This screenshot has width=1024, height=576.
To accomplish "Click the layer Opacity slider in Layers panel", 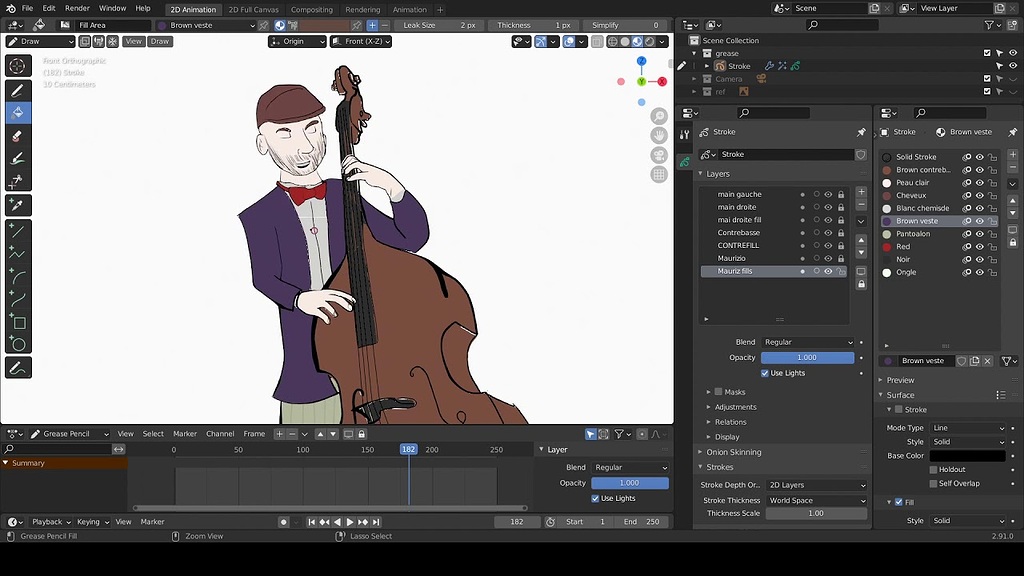I will click(x=808, y=358).
